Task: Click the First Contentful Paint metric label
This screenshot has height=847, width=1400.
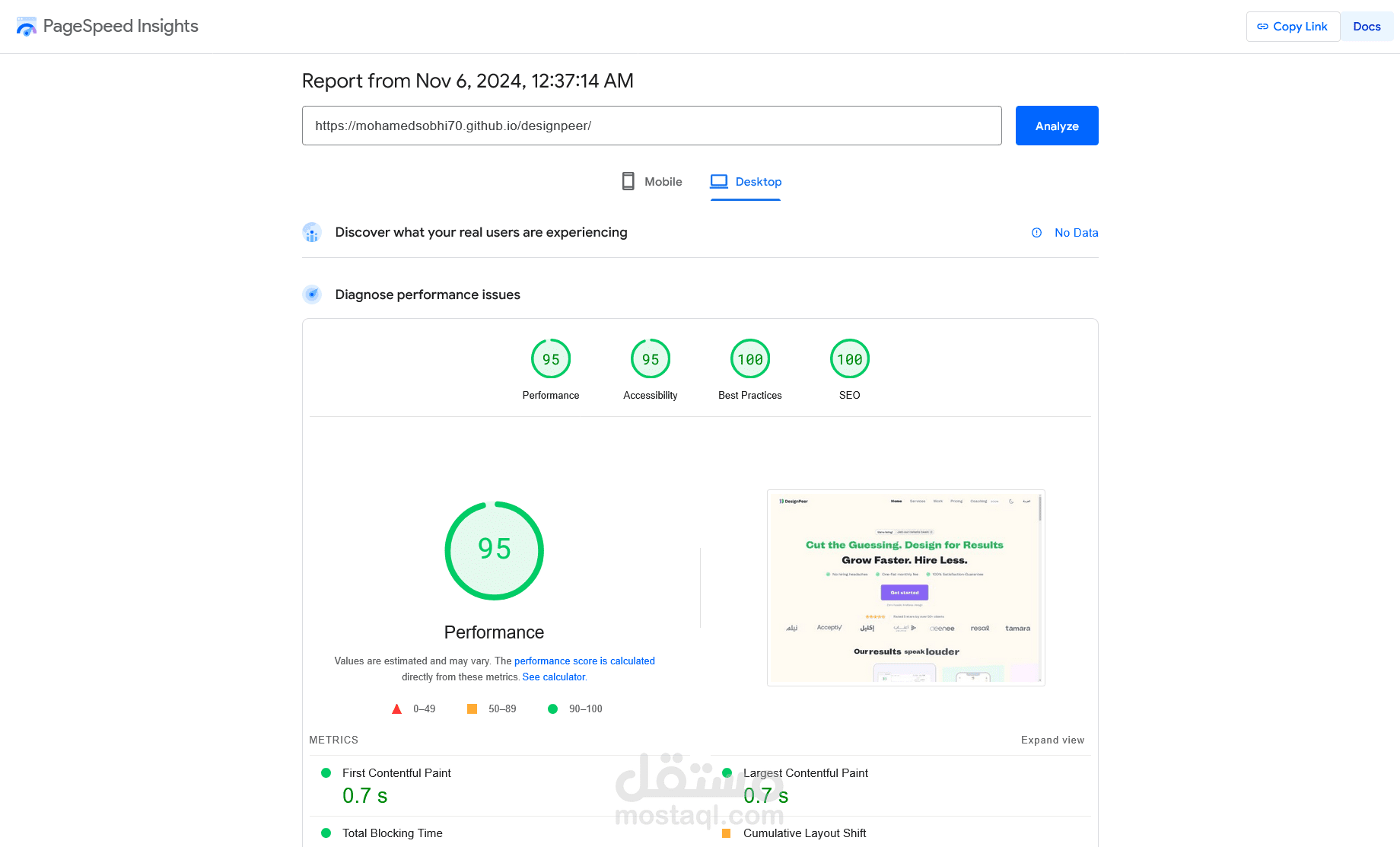Action: coord(396,772)
